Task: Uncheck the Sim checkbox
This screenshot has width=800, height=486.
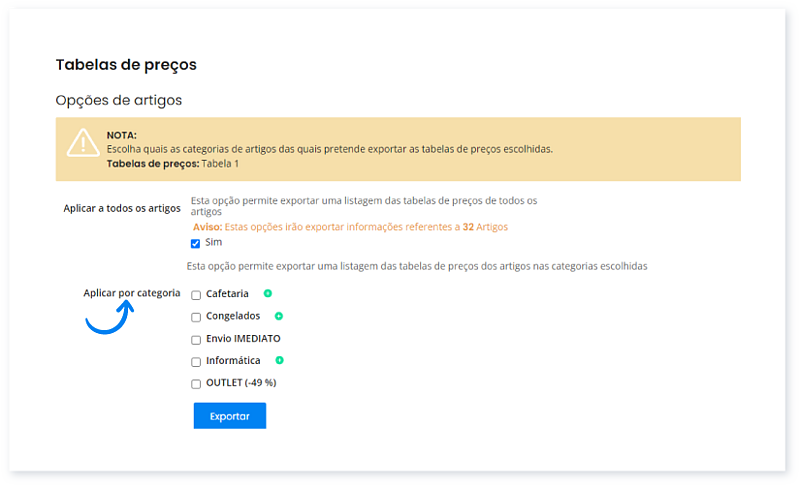Action: tap(196, 243)
